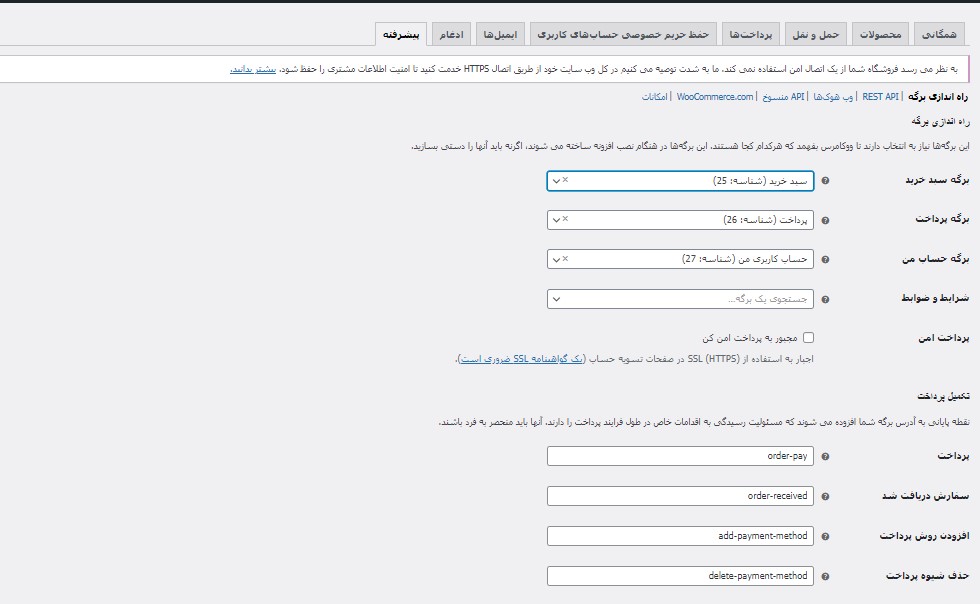Switch to the محصولات tab
980x604 pixels.
(x=880, y=34)
